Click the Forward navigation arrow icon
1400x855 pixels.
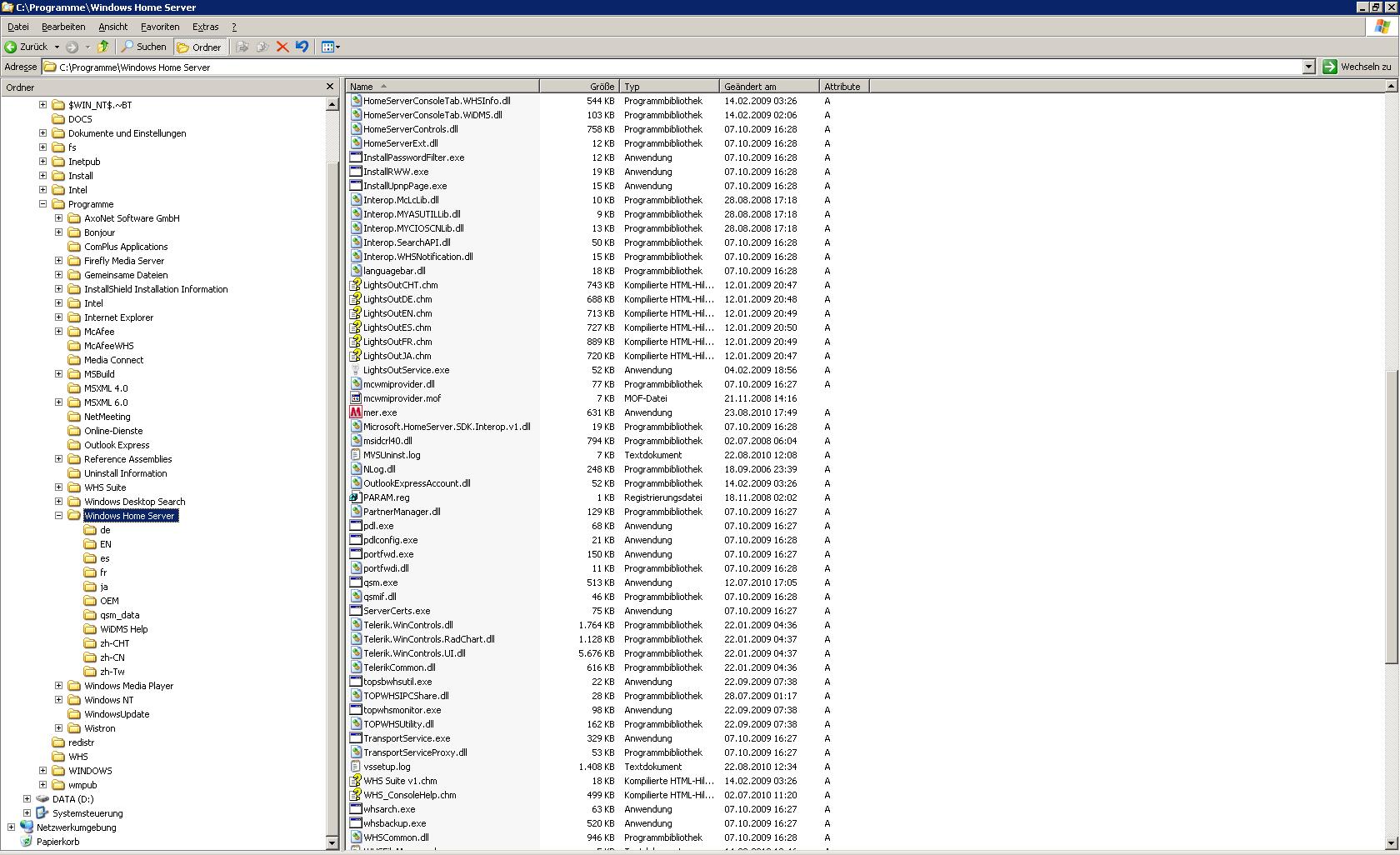[72, 47]
